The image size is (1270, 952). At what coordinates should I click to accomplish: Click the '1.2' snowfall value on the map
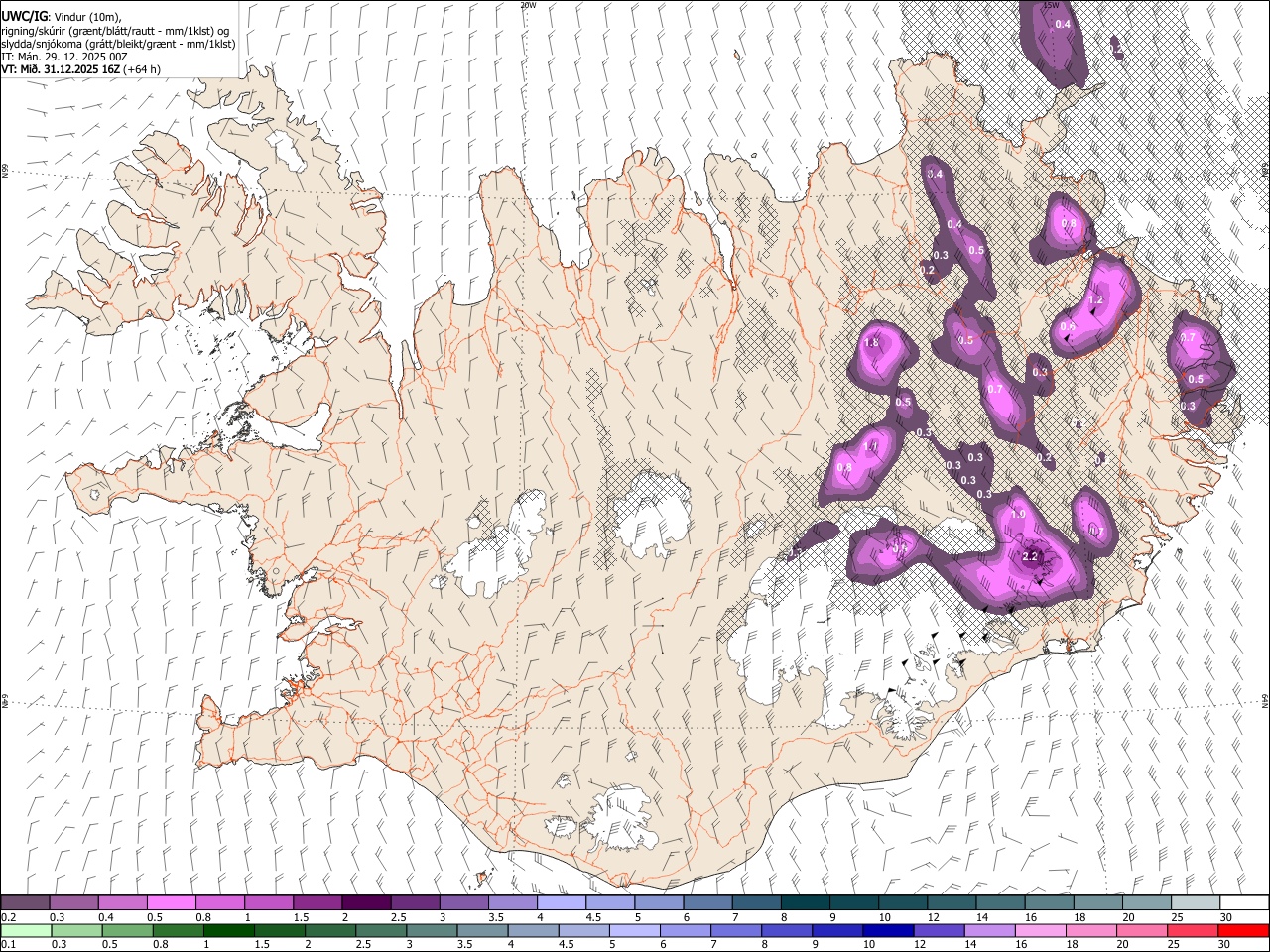tap(1095, 299)
